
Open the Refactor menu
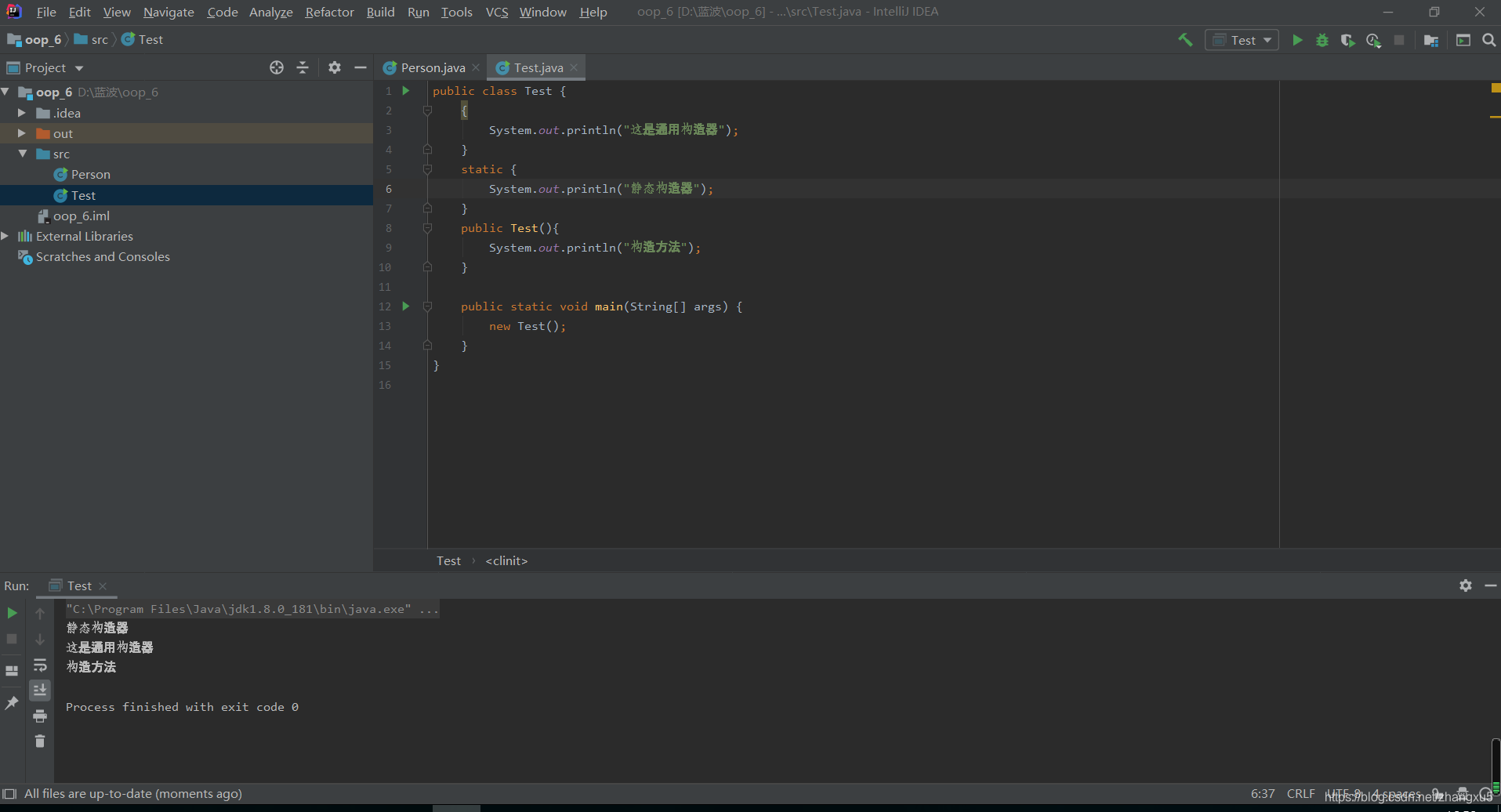coord(329,12)
